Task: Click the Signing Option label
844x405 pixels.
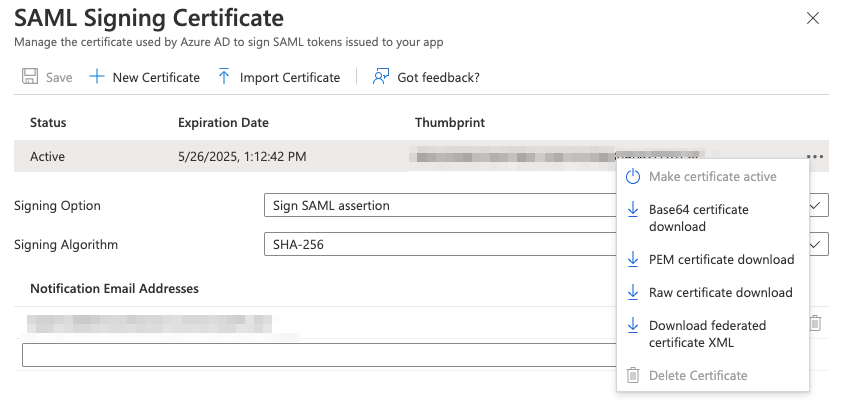Action: click(x=57, y=206)
